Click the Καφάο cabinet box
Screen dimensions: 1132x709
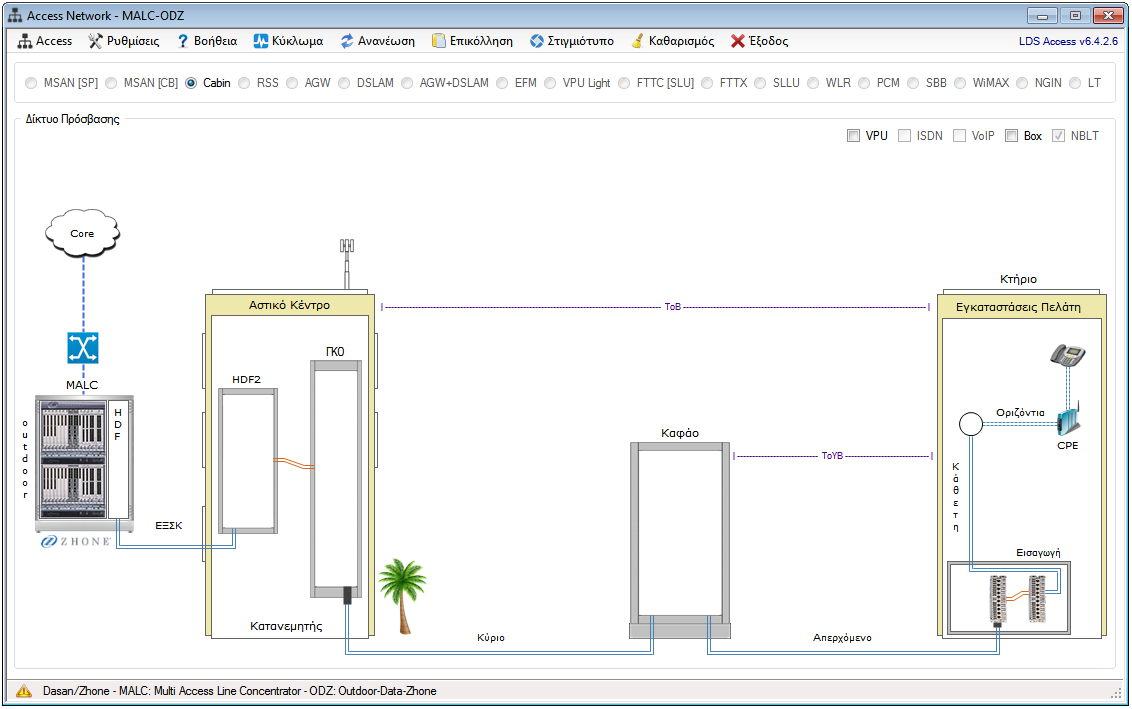679,532
